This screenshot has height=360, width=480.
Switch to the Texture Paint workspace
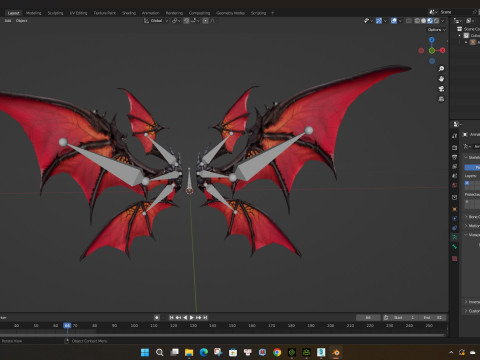[105, 13]
